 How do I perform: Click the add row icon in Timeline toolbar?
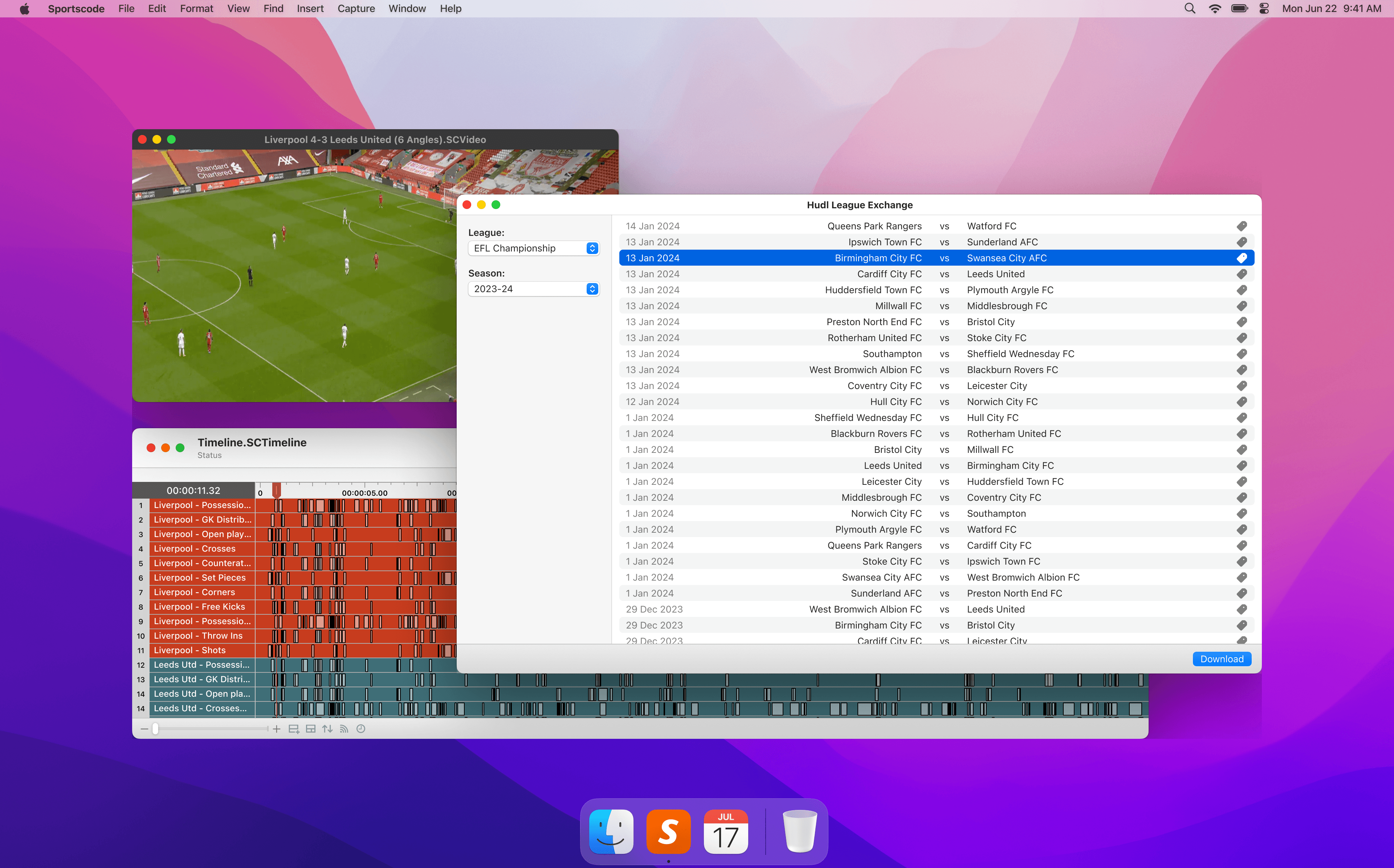pos(293,729)
